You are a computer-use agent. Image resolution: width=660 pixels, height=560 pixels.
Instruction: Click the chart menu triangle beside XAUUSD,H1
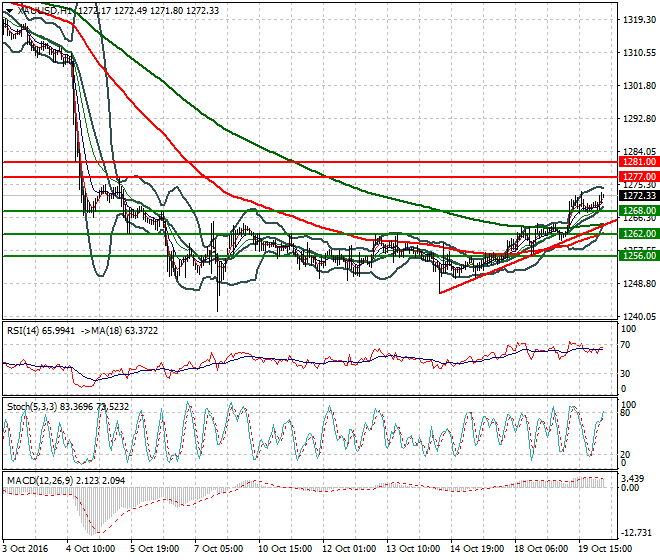point(9,11)
